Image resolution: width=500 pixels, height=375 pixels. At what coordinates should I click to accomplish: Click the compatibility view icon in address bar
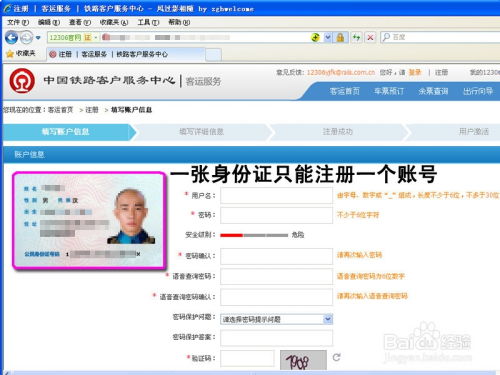(x=315, y=37)
